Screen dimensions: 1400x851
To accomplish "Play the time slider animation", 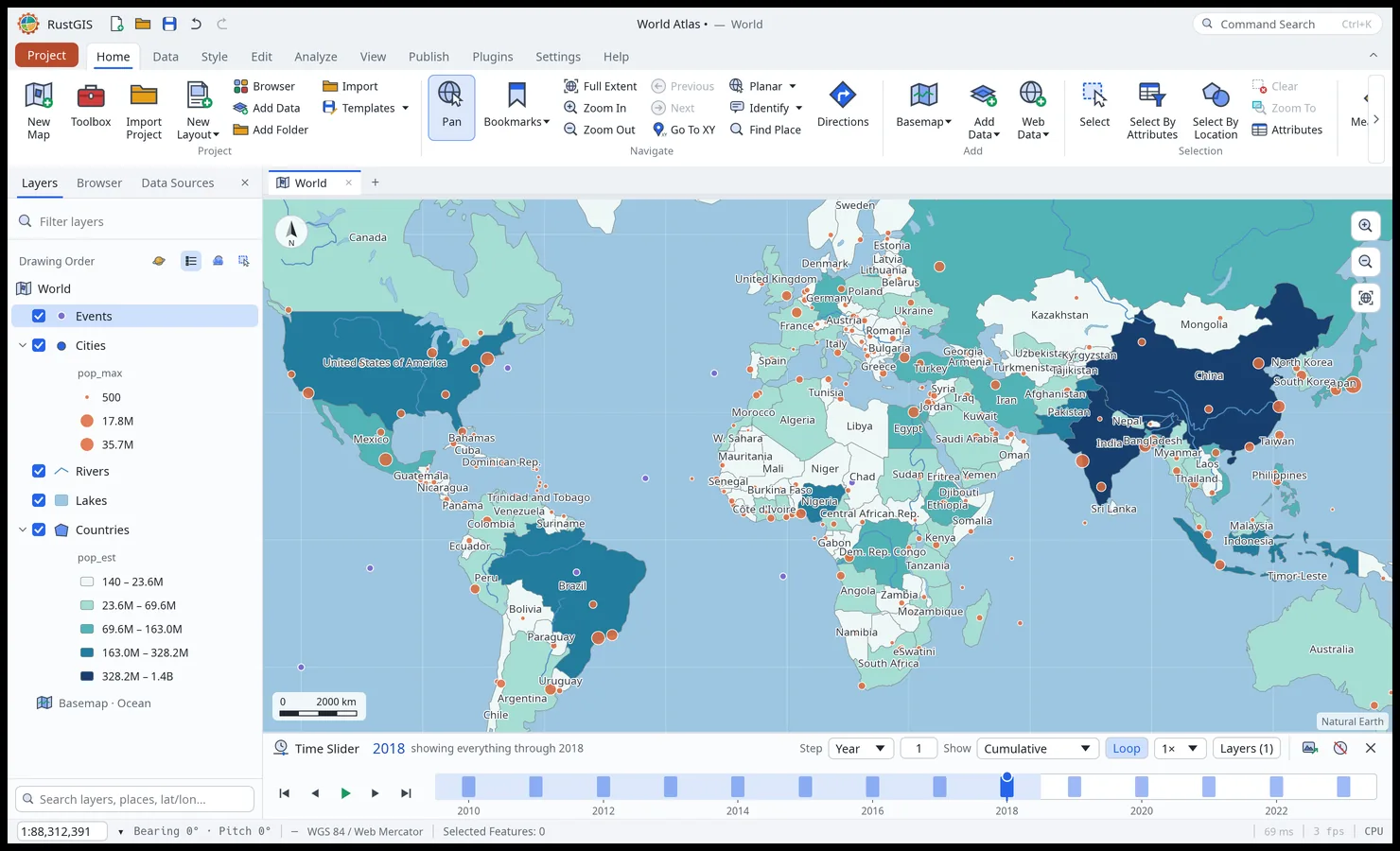I will tap(345, 793).
